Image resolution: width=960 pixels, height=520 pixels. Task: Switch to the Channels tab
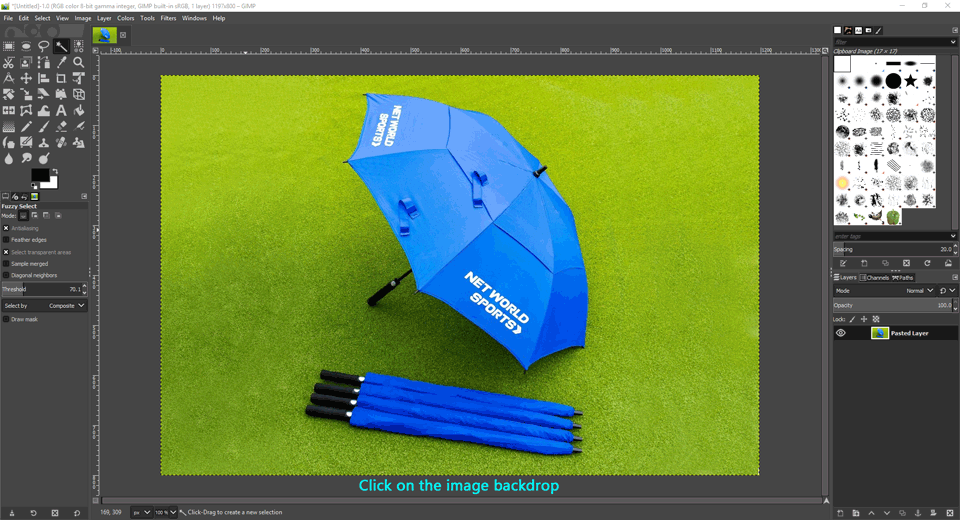point(874,277)
